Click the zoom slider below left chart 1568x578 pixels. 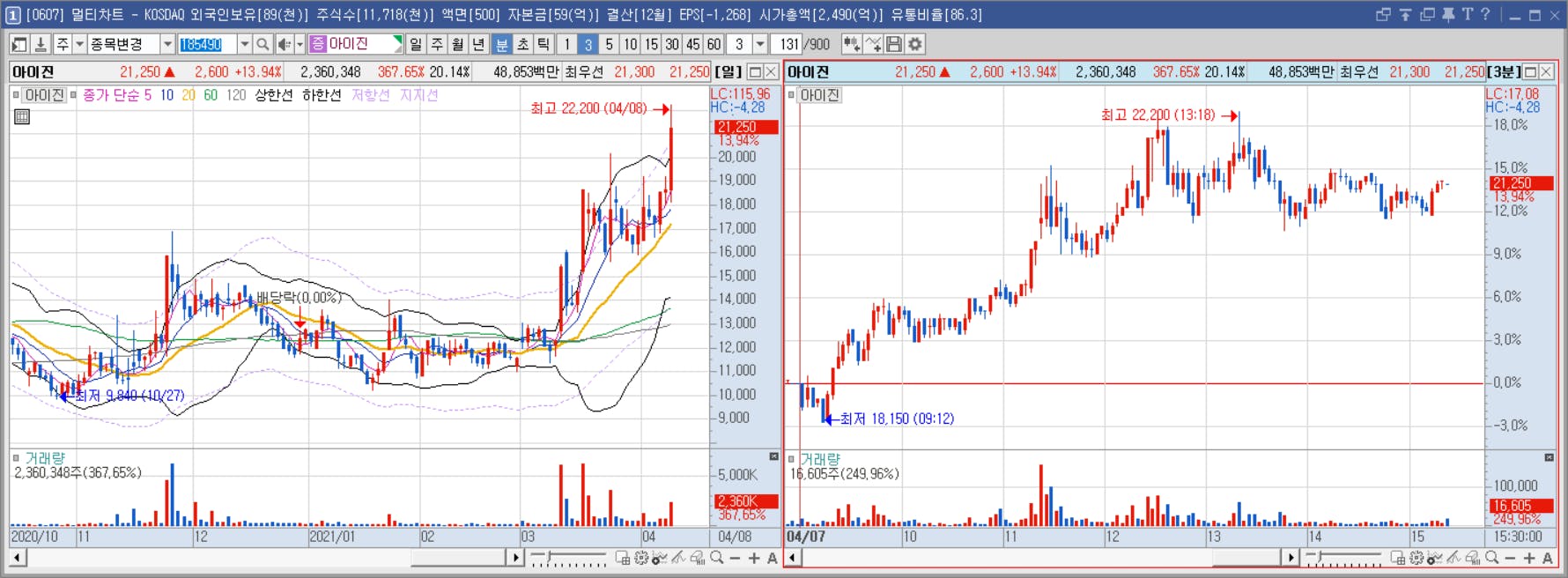click(568, 558)
